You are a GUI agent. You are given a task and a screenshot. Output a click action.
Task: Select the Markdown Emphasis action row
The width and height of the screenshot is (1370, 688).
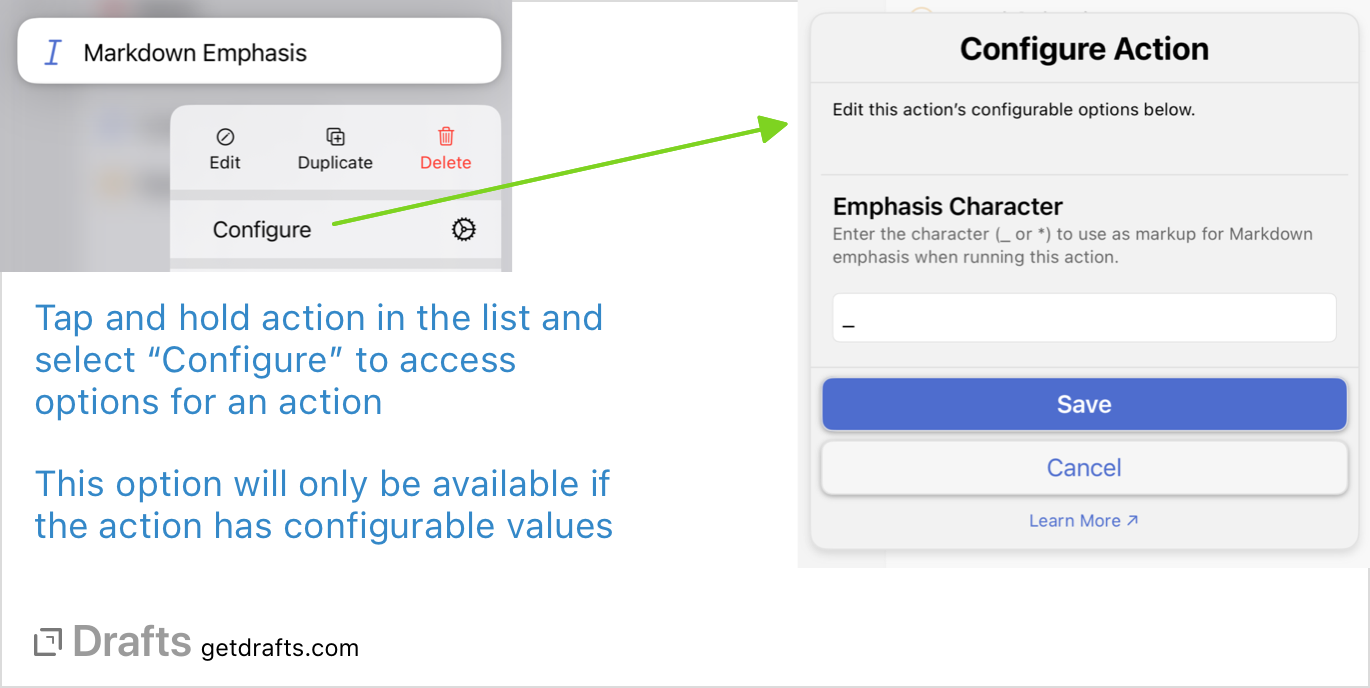258,50
